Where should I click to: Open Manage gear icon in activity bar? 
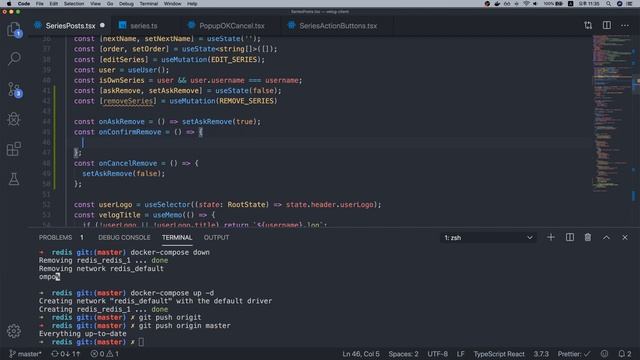[14, 331]
